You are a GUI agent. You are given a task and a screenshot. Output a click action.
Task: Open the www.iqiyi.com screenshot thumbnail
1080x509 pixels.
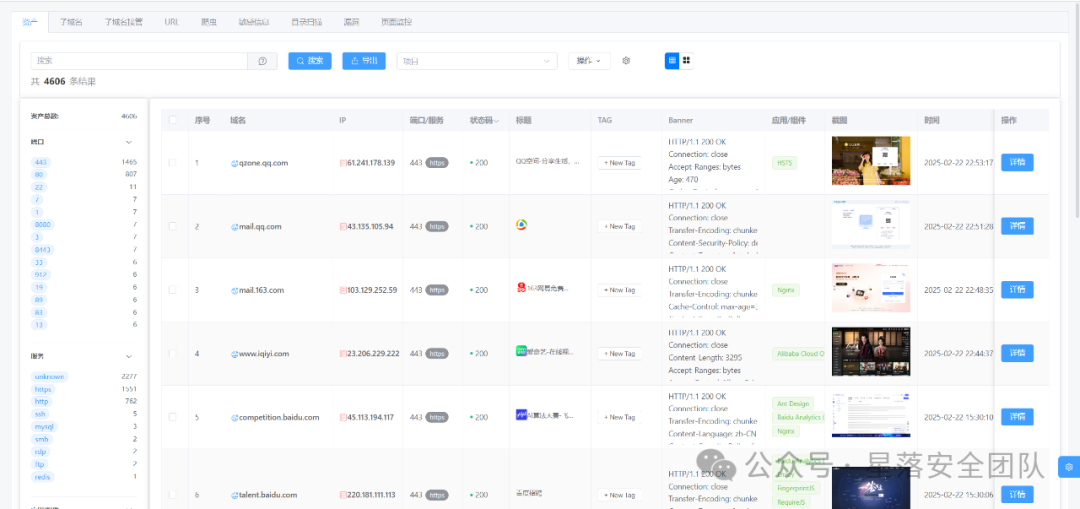871,351
